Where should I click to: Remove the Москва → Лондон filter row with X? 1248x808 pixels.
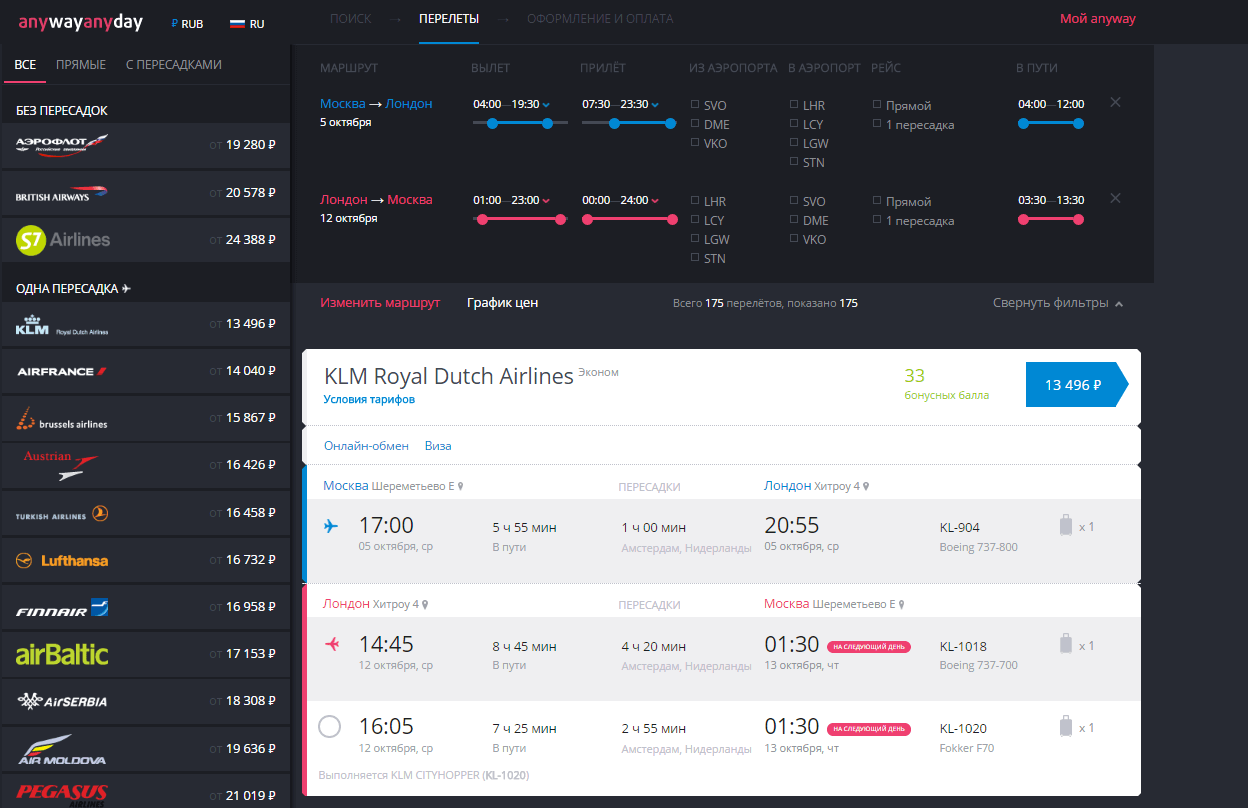1115,102
